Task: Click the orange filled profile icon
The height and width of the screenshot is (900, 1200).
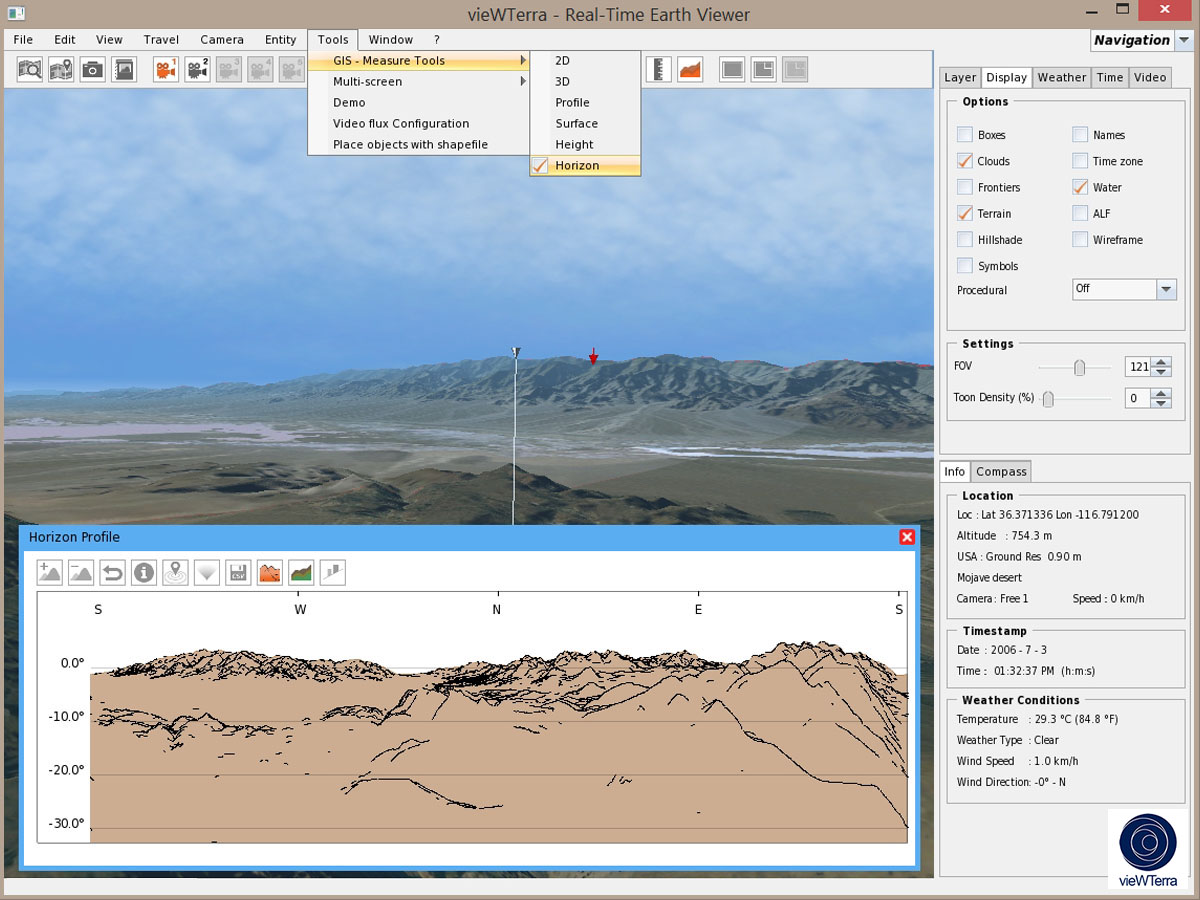Action: tap(270, 573)
